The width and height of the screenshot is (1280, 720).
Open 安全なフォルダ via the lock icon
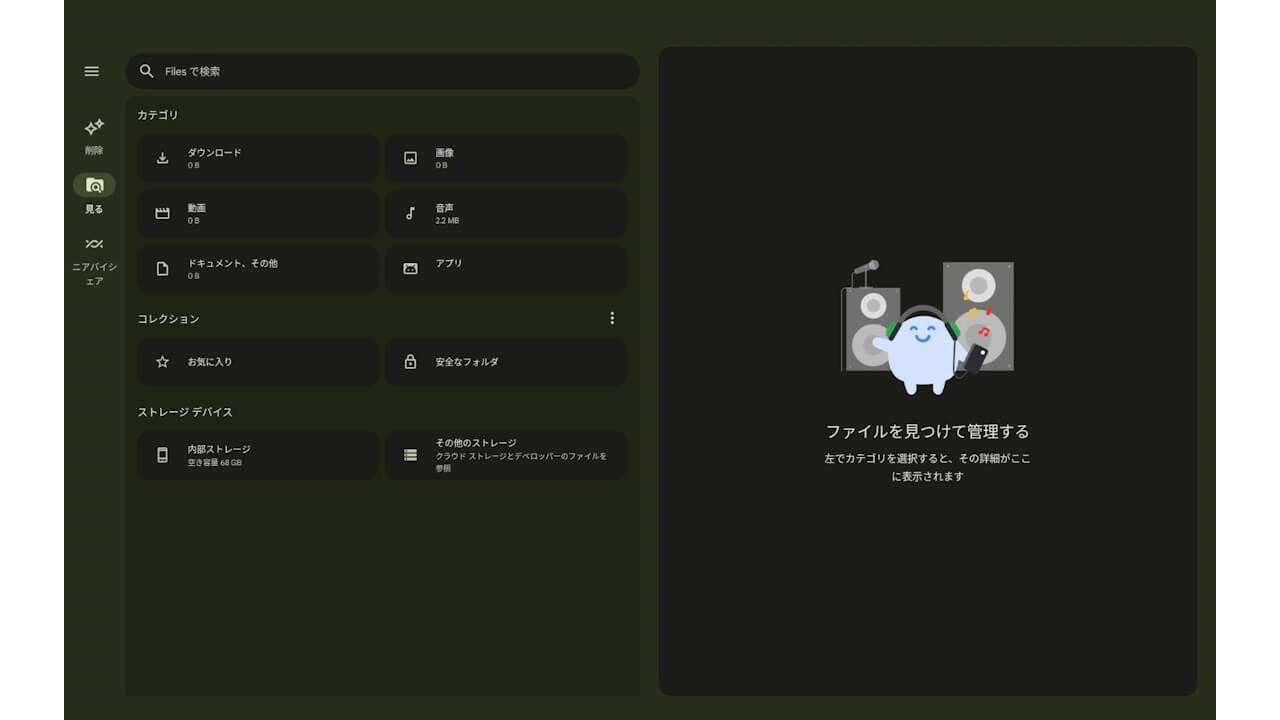click(x=410, y=362)
